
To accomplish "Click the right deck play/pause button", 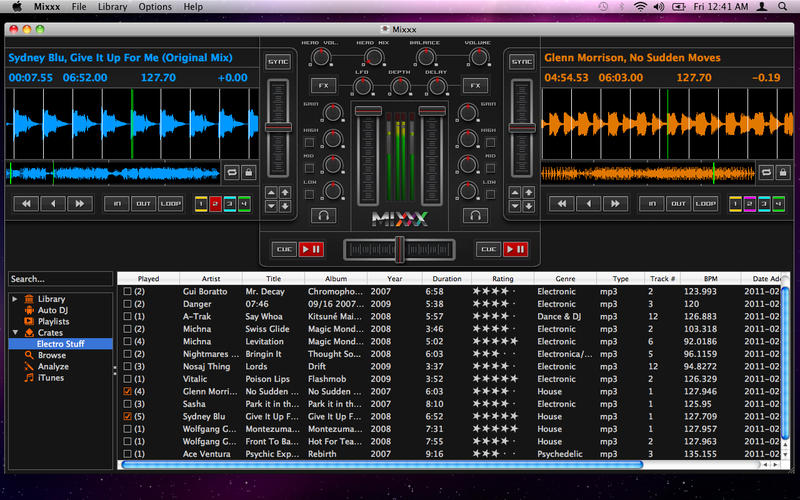I will point(516,249).
